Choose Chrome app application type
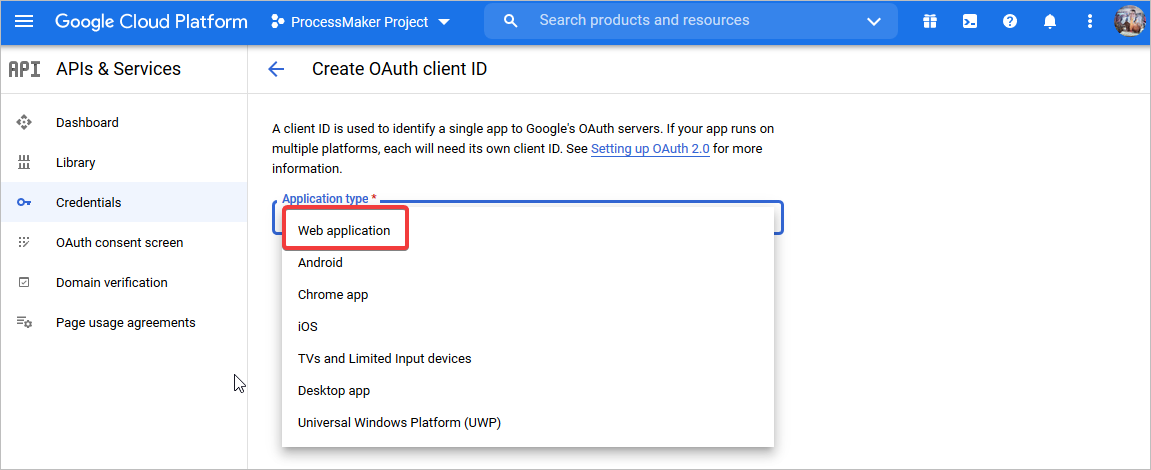Screen dimensions: 1151x470 tap(528, 294)
